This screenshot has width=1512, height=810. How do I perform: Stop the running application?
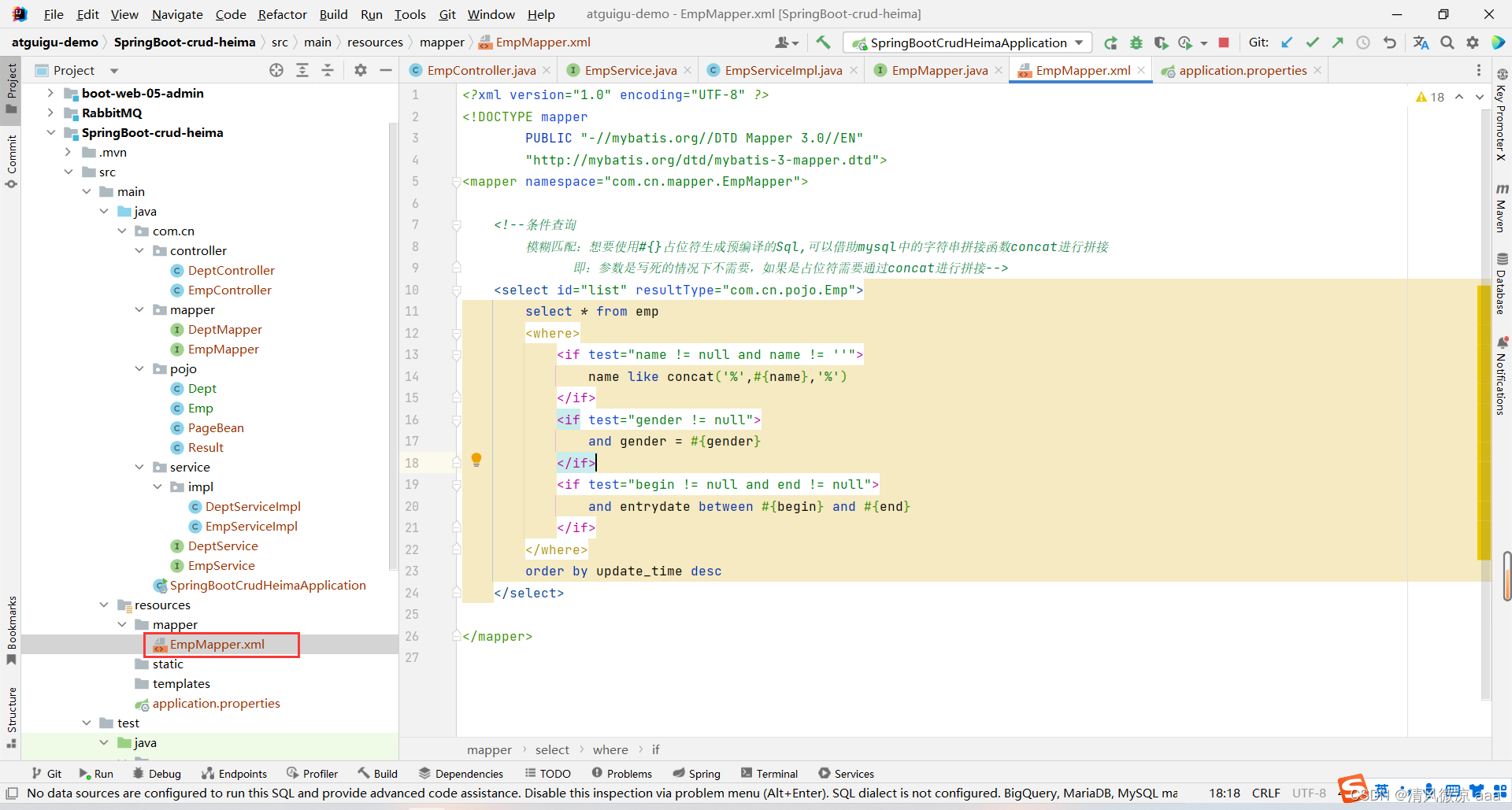(x=1224, y=43)
